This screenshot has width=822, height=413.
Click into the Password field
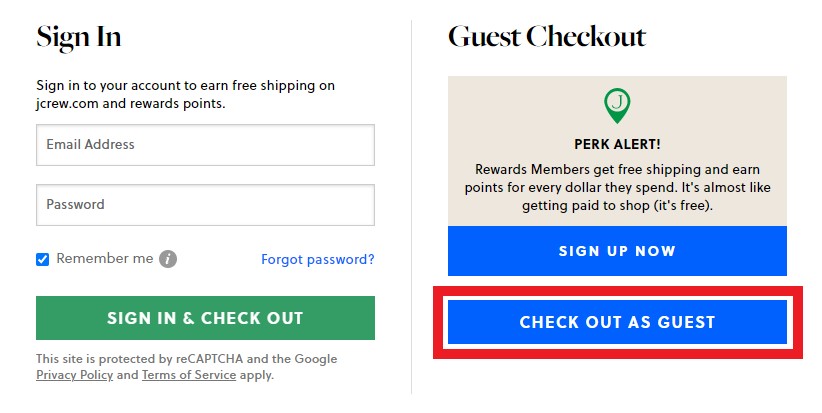pos(205,205)
